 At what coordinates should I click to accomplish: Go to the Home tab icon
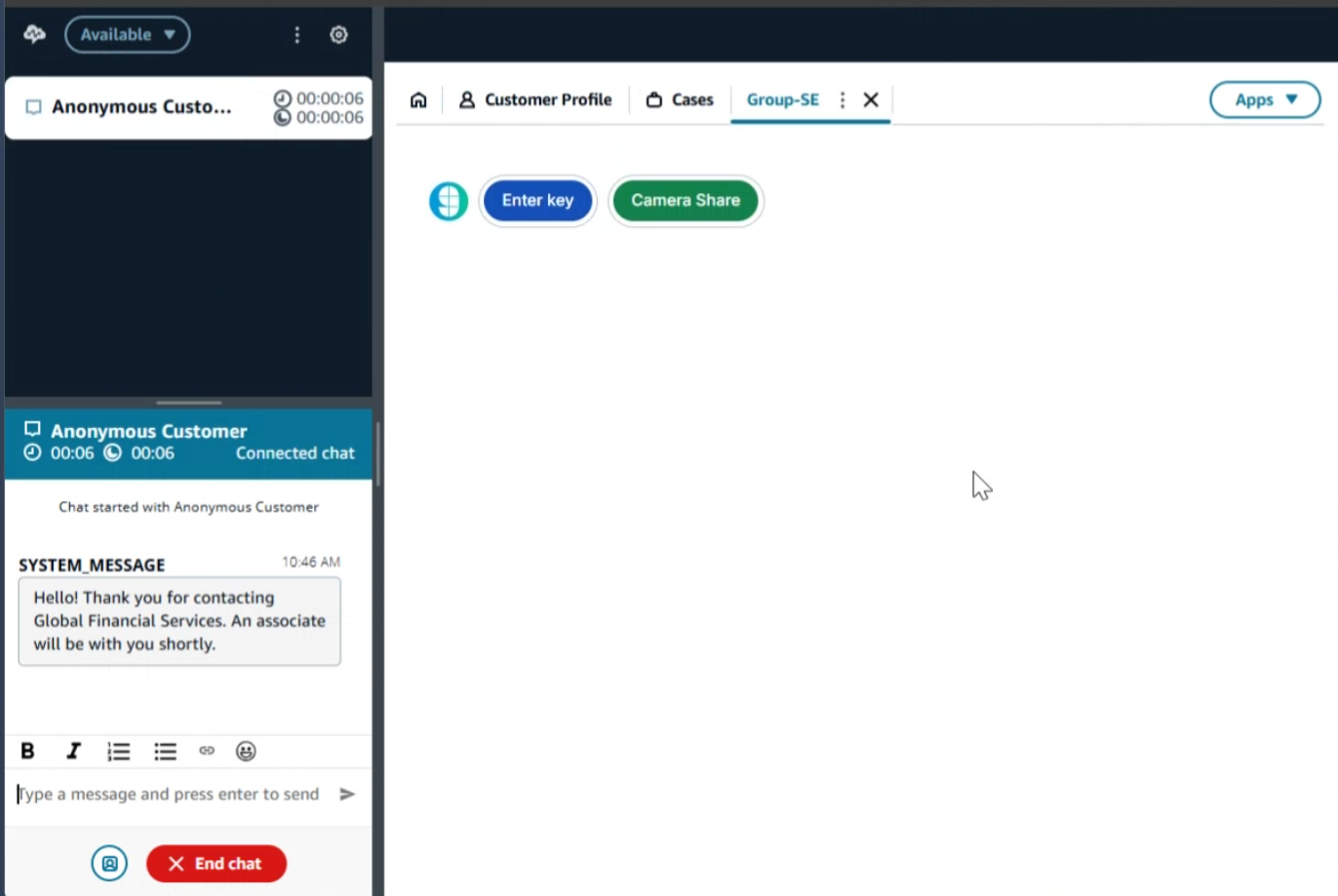418,99
